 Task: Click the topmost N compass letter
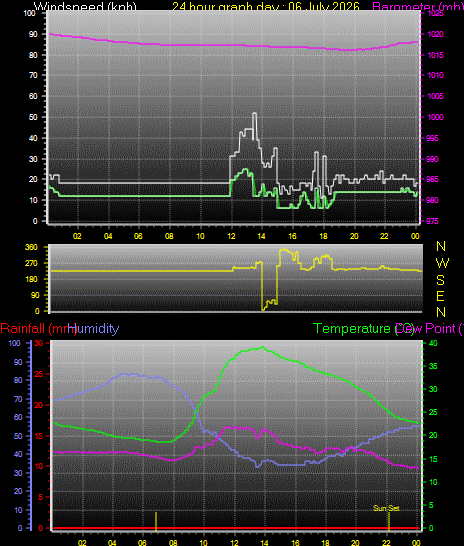[x=441, y=246]
